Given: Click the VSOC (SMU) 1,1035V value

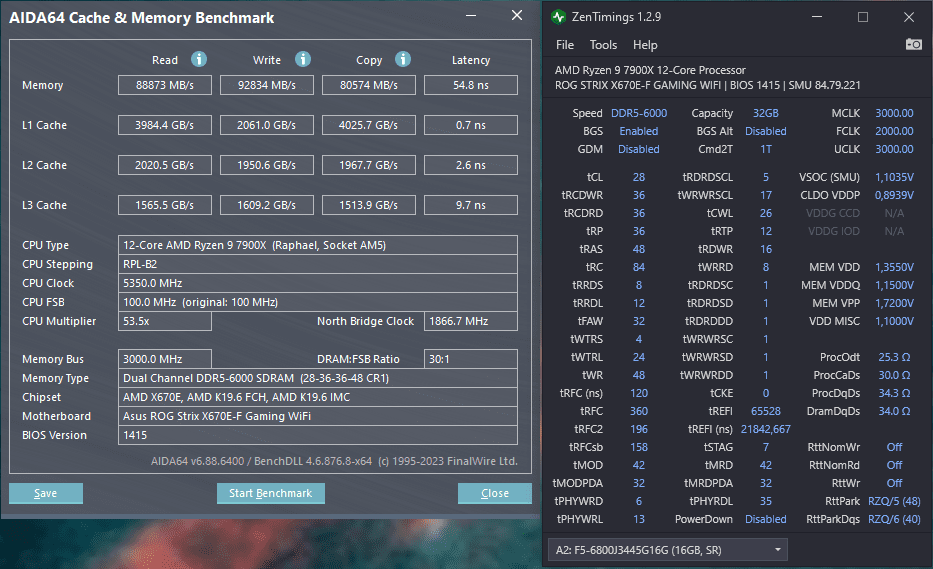Looking at the screenshot, I should pyautogui.click(x=894, y=177).
